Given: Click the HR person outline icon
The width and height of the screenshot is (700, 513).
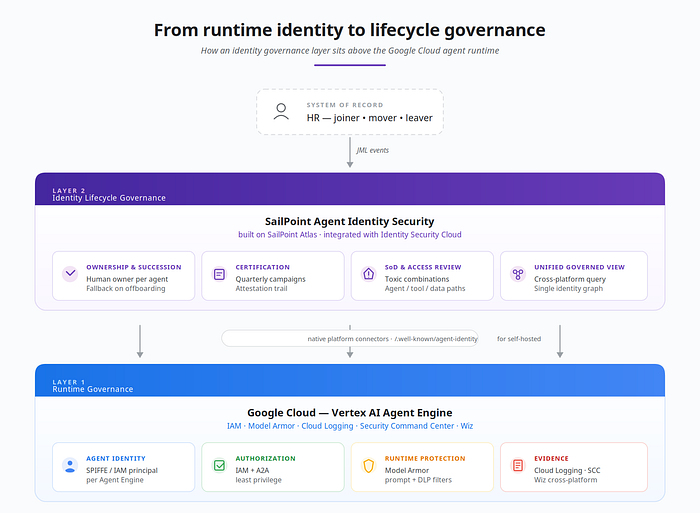Looking at the screenshot, I should click(x=281, y=112).
